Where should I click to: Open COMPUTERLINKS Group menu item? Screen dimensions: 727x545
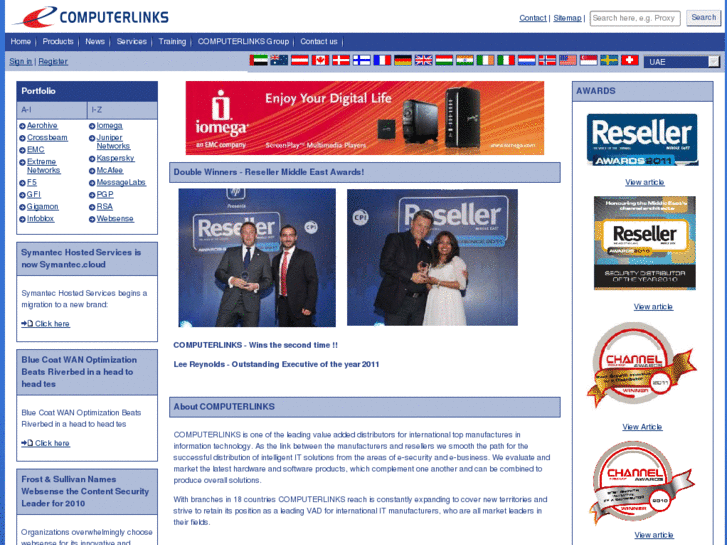tap(243, 41)
